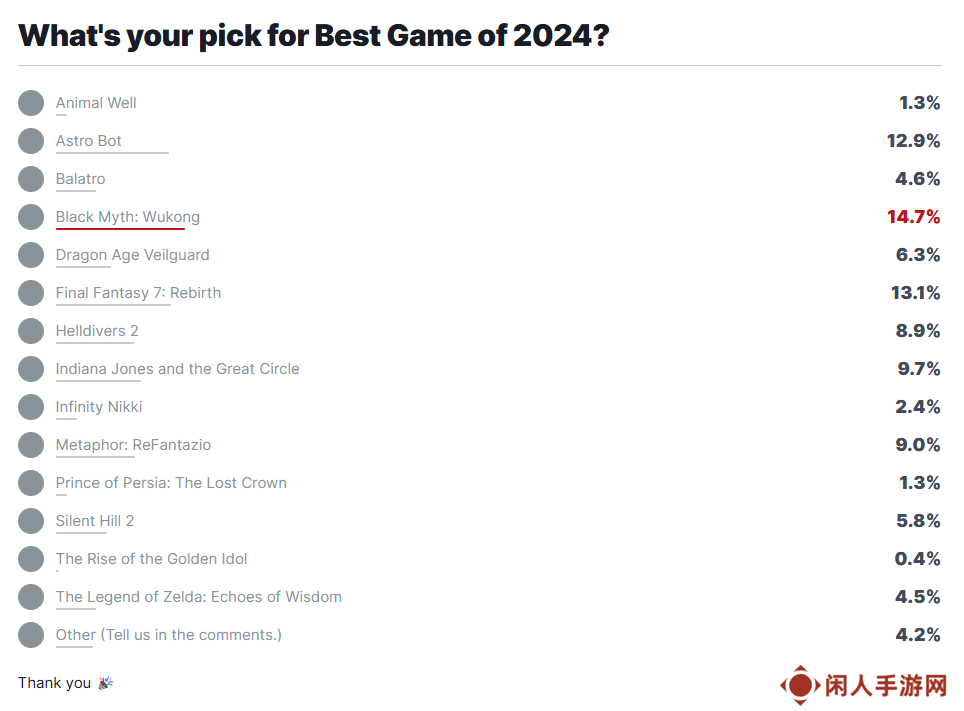The height and width of the screenshot is (711, 964).
Task: Choose the Astro Bot radio circle
Action: pos(31,141)
